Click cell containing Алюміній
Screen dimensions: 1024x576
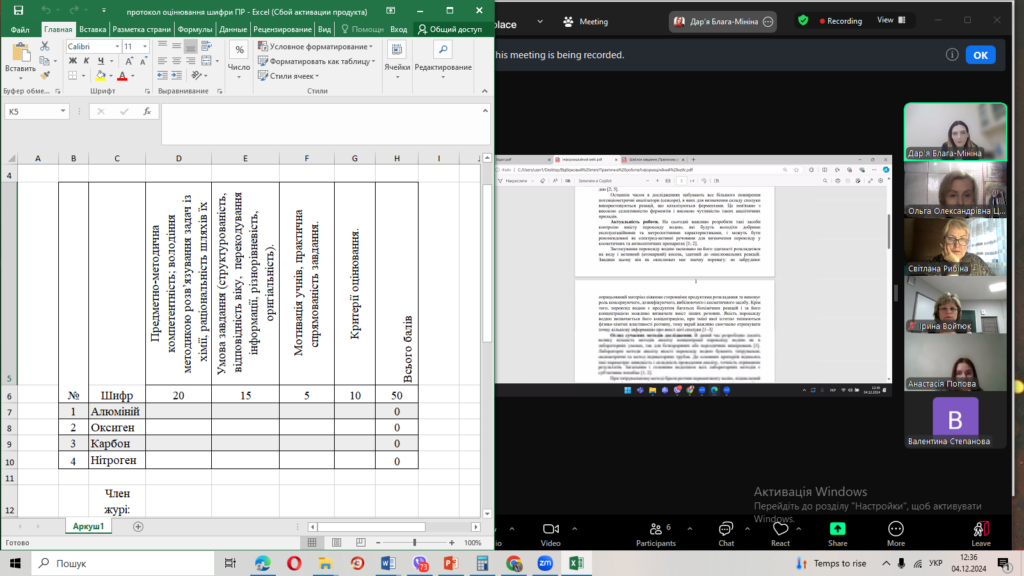[117, 410]
